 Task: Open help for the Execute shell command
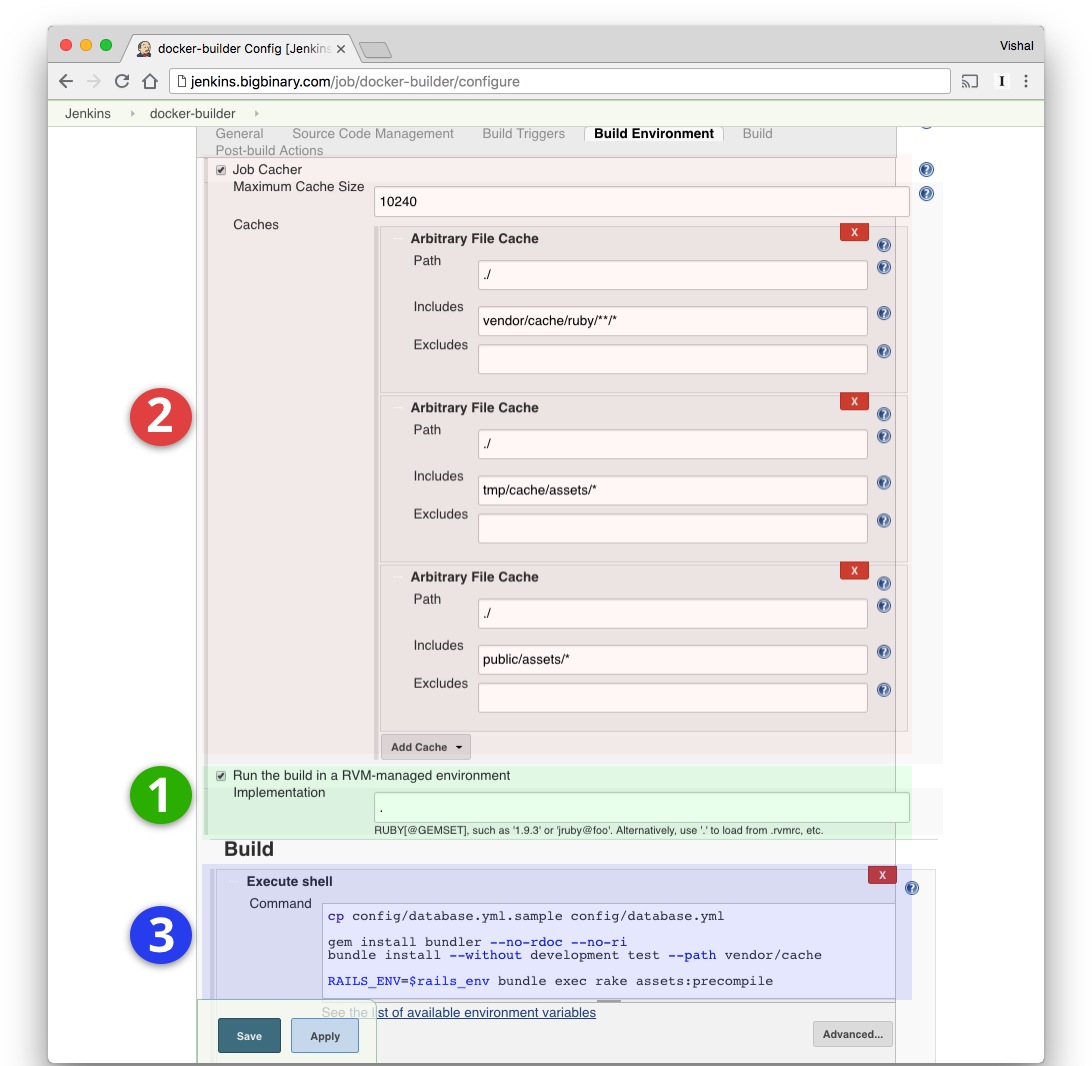911,887
